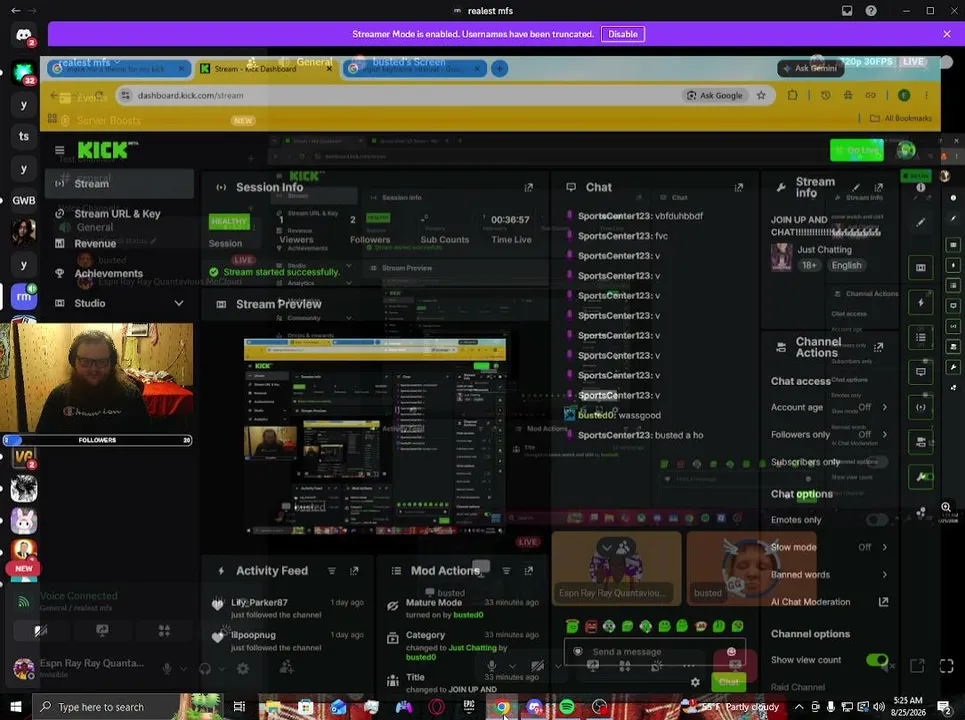The width and height of the screenshot is (965, 720).
Task: Toggle Emotes only chat switch
Action: pos(876,520)
